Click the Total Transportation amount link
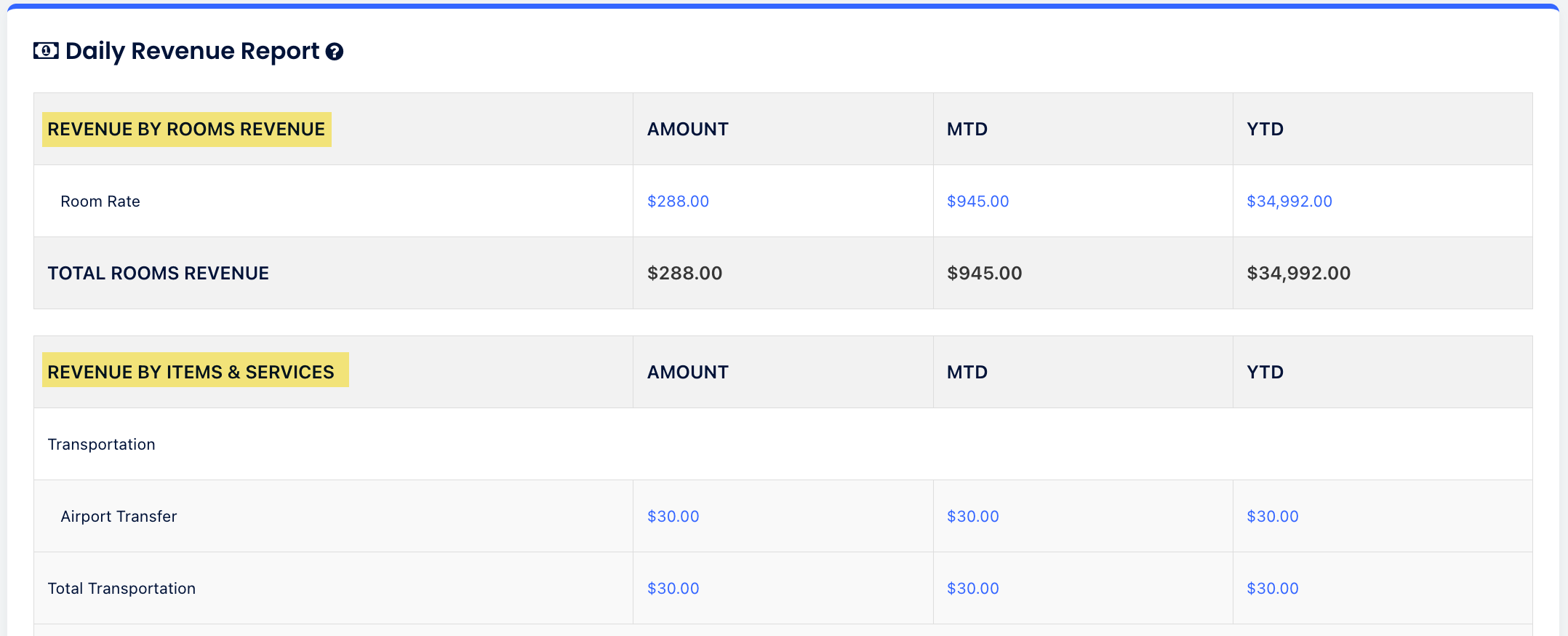This screenshot has height=636, width=1568. tap(673, 589)
